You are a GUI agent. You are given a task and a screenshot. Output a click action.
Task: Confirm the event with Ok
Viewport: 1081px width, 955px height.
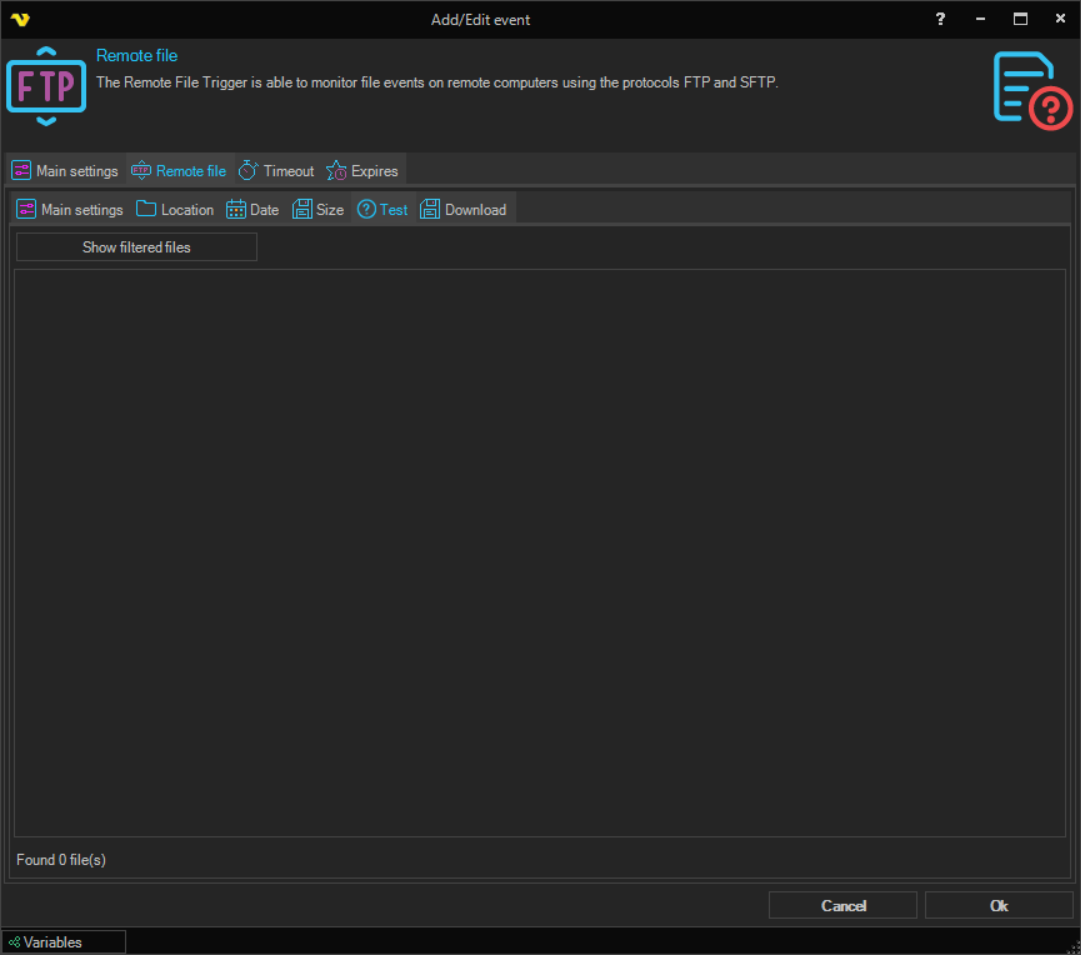pyautogui.click(x=998, y=905)
